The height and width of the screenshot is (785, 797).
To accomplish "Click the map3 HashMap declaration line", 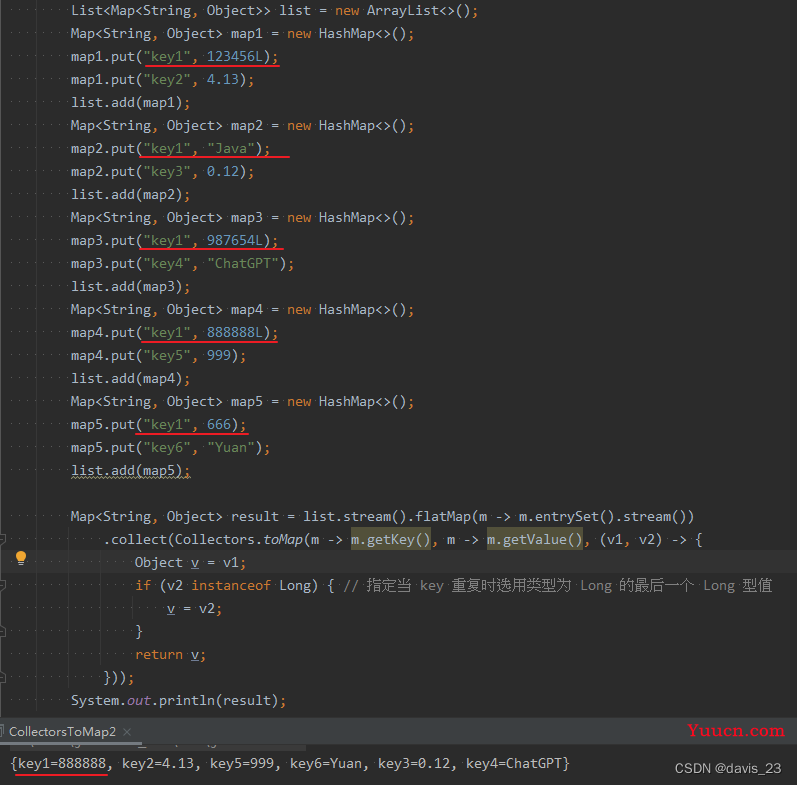I will pyautogui.click(x=242, y=218).
